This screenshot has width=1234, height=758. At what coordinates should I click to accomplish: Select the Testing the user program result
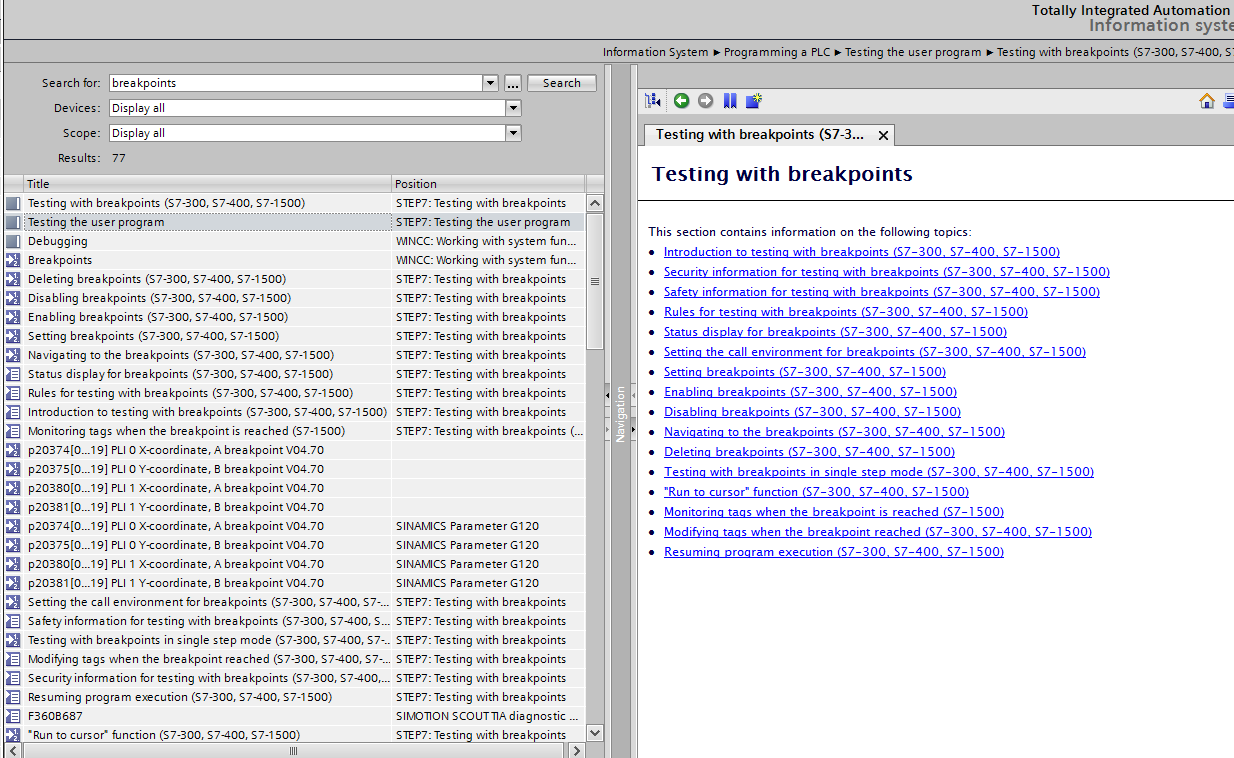295,222
